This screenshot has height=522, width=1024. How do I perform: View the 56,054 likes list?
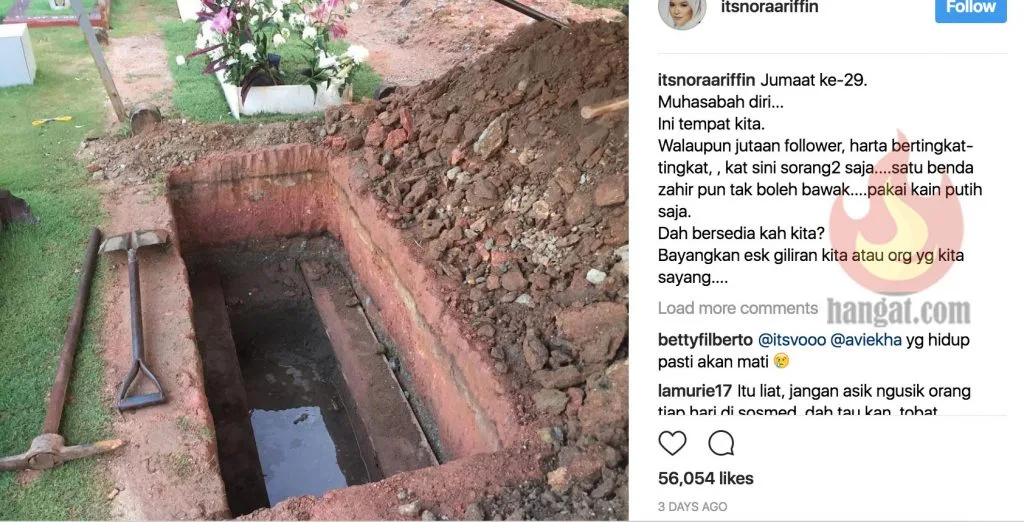[x=705, y=478]
